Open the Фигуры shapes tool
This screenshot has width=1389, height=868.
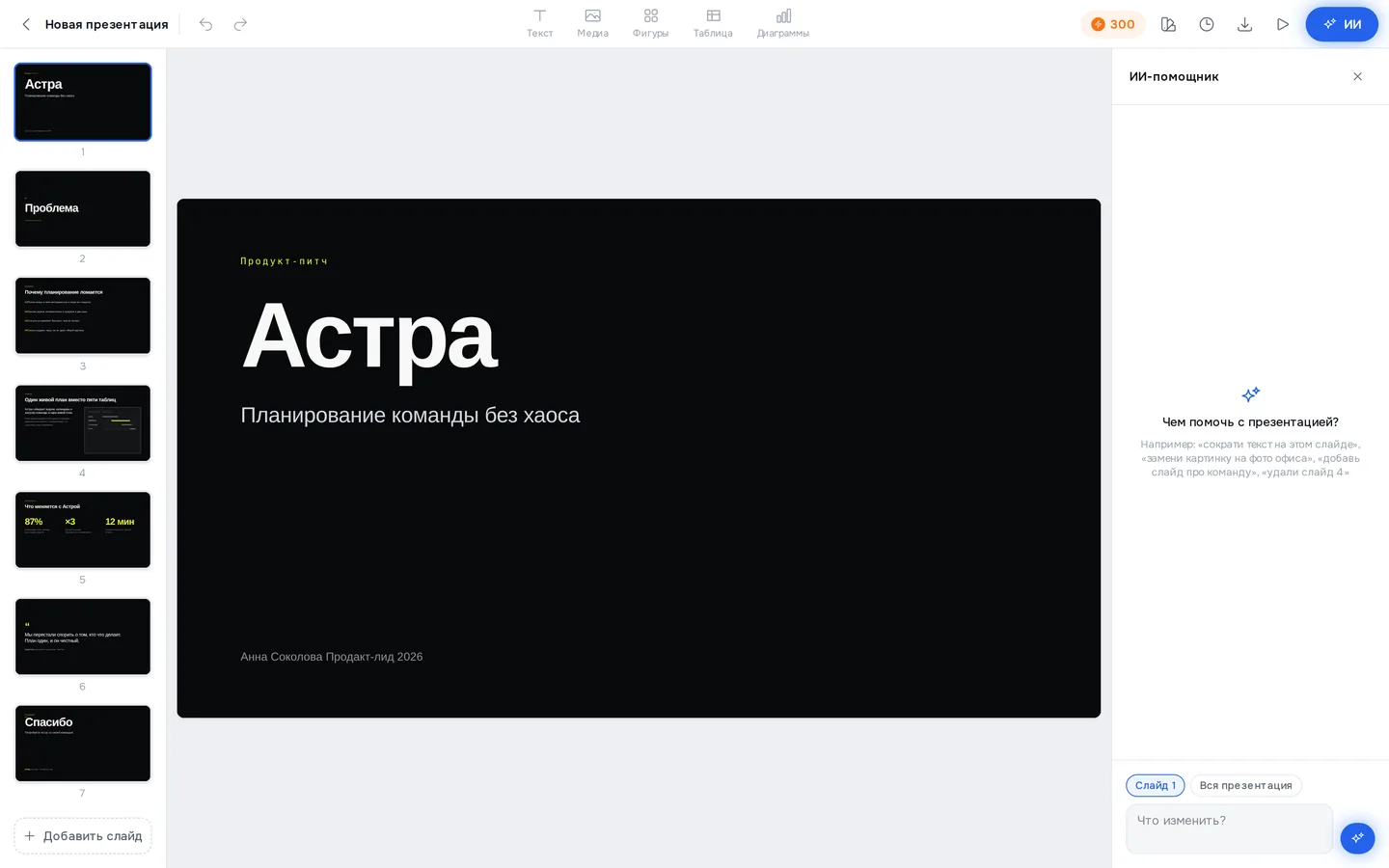[650, 24]
